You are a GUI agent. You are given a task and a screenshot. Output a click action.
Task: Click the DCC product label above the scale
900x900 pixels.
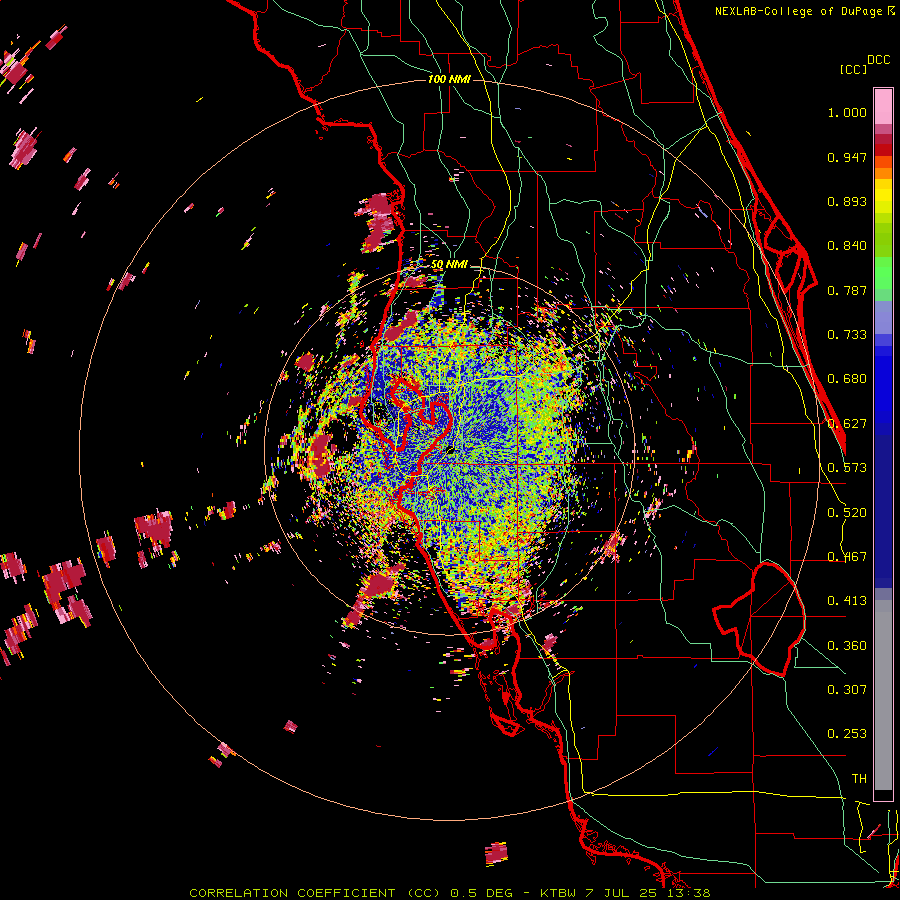[878, 60]
